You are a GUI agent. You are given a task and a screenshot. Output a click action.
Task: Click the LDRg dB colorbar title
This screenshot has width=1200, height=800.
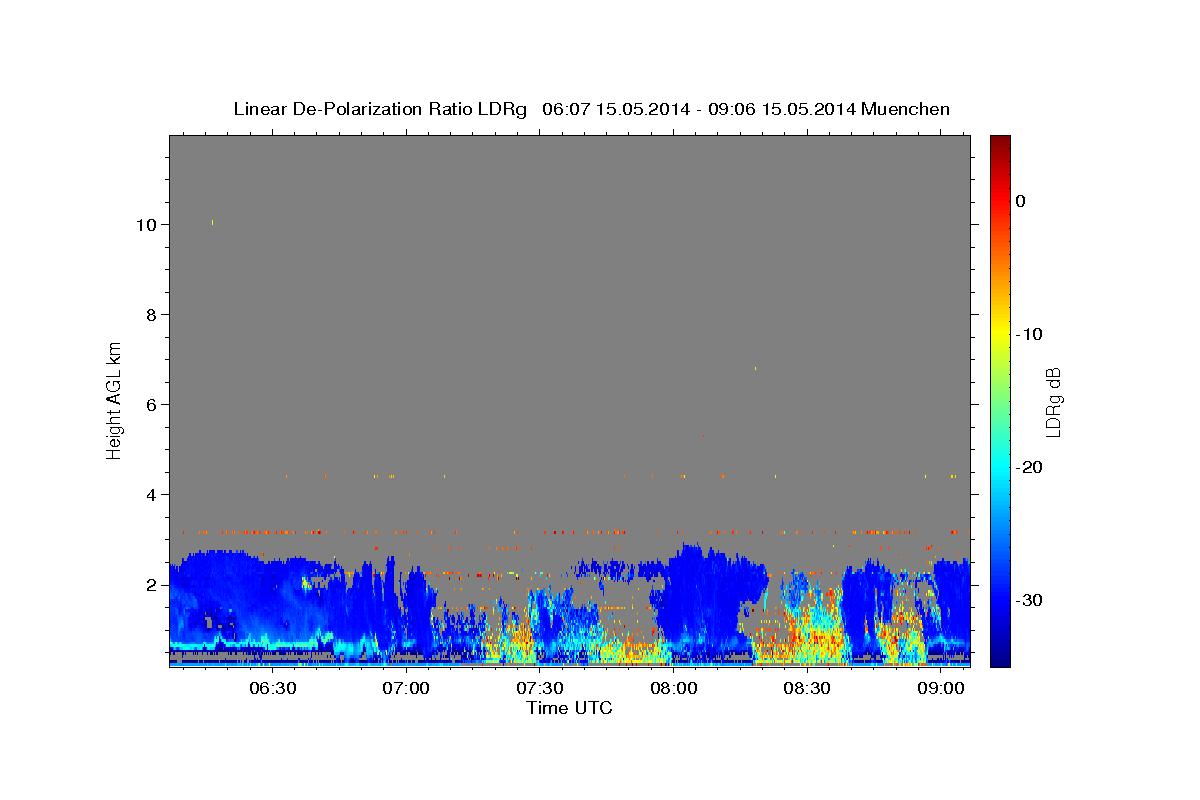[1053, 401]
